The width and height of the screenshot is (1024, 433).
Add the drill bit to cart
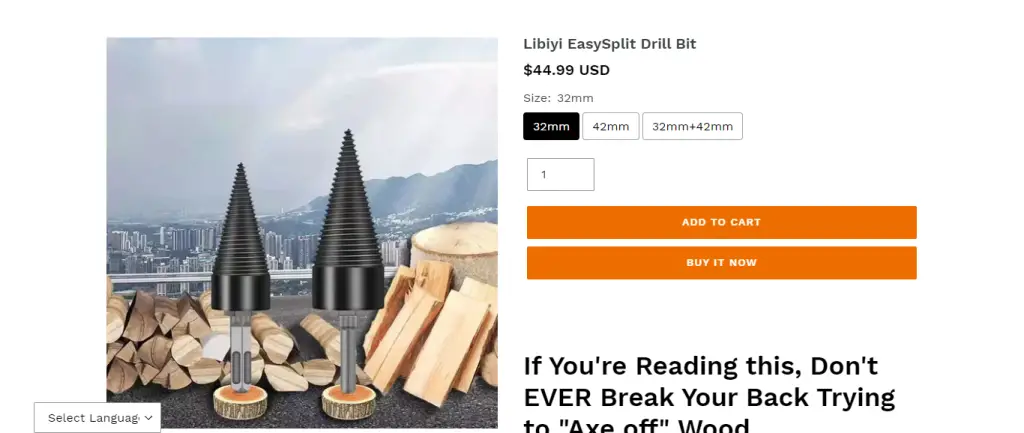pyautogui.click(x=722, y=222)
